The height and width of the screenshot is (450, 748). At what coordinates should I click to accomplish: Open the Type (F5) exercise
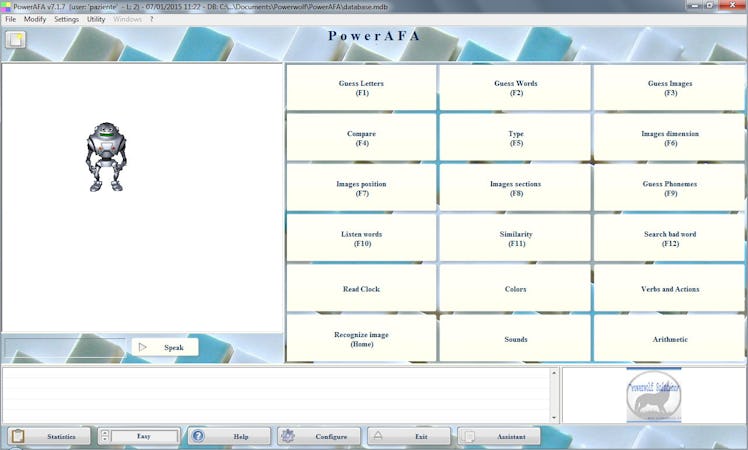point(515,138)
